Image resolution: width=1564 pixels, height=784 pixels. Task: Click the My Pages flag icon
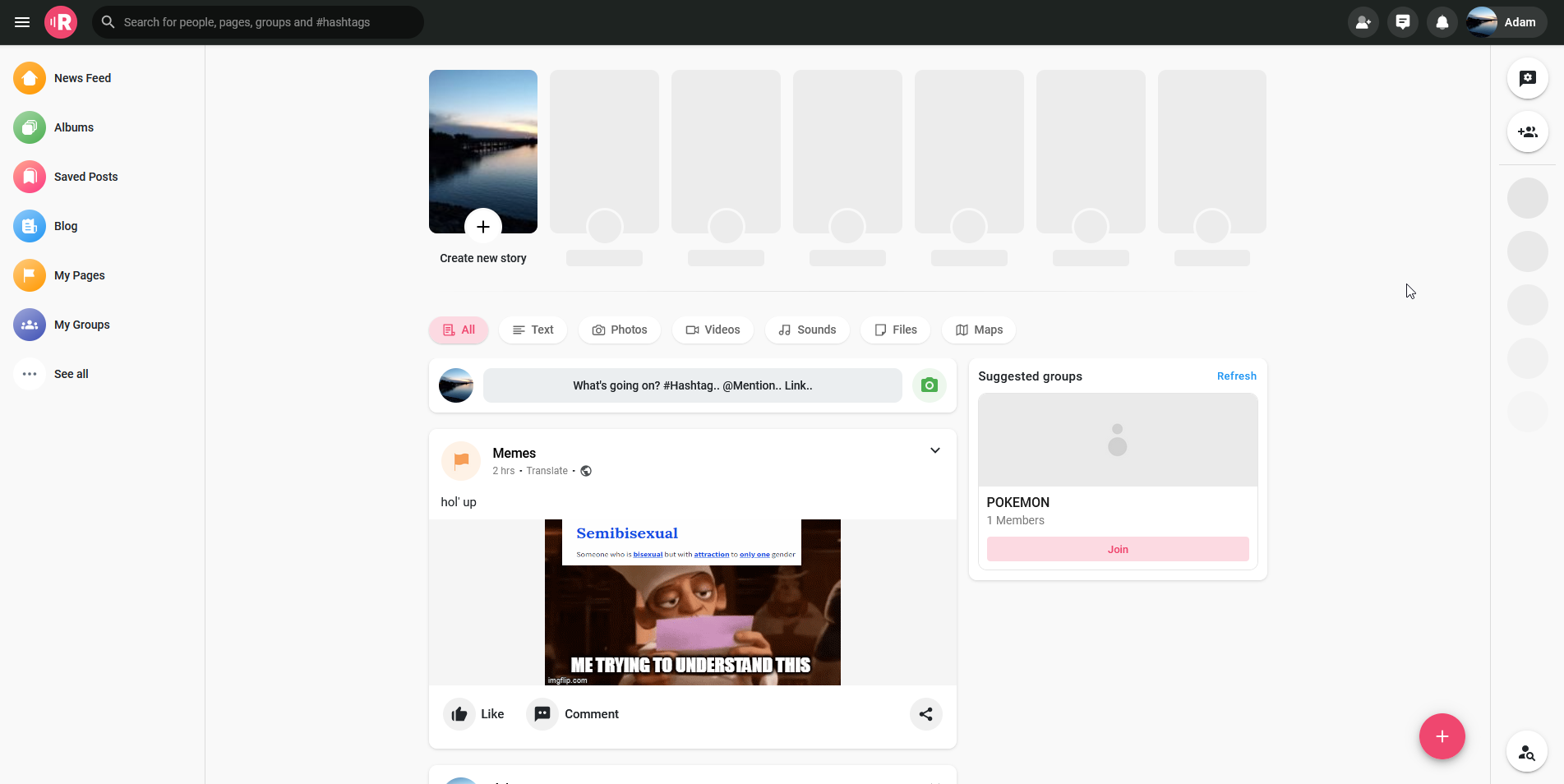click(30, 275)
